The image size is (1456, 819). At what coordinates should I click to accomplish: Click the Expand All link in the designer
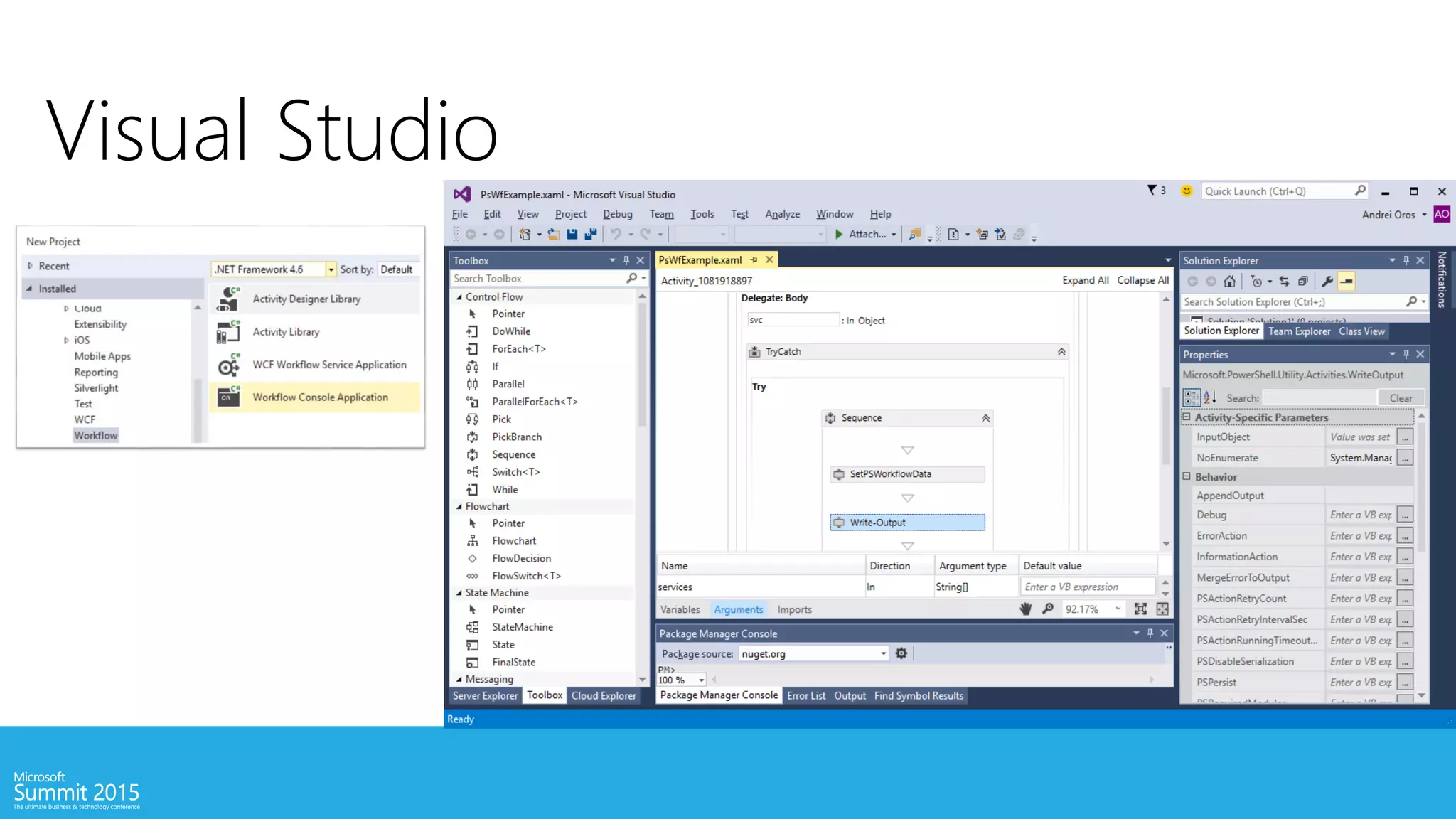[x=1085, y=280]
